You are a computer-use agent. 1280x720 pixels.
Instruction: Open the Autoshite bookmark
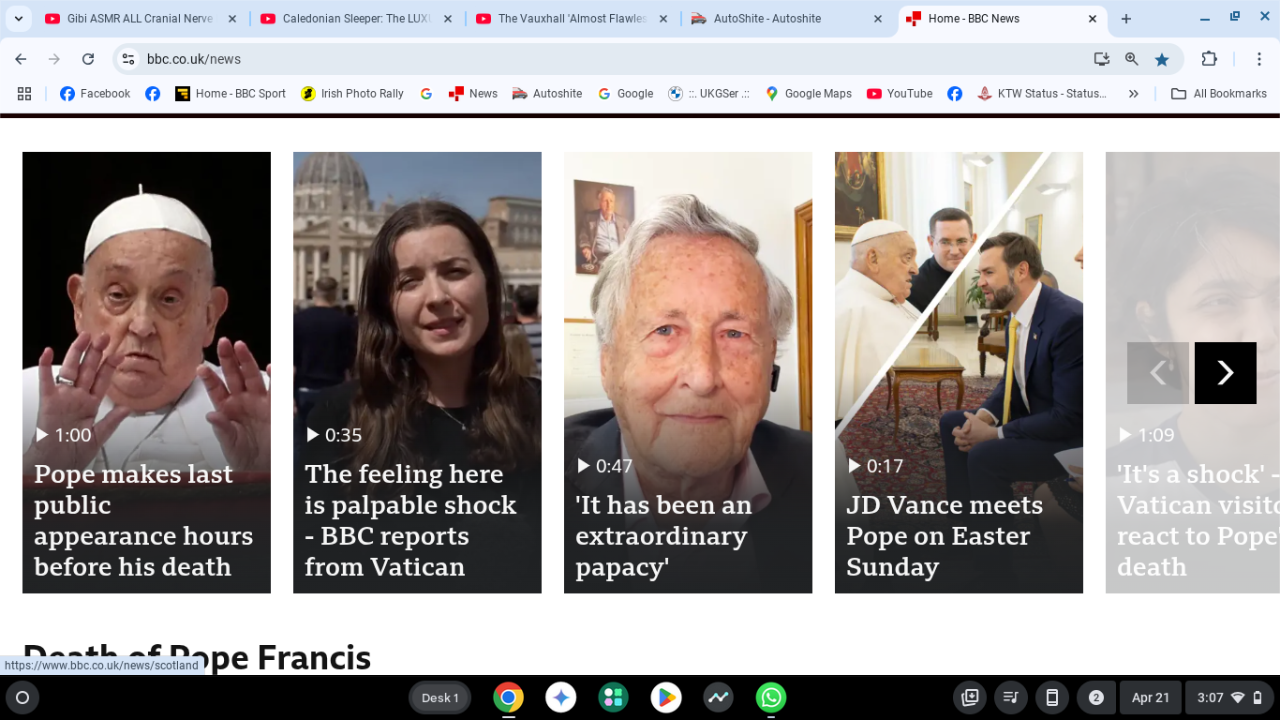click(547, 93)
